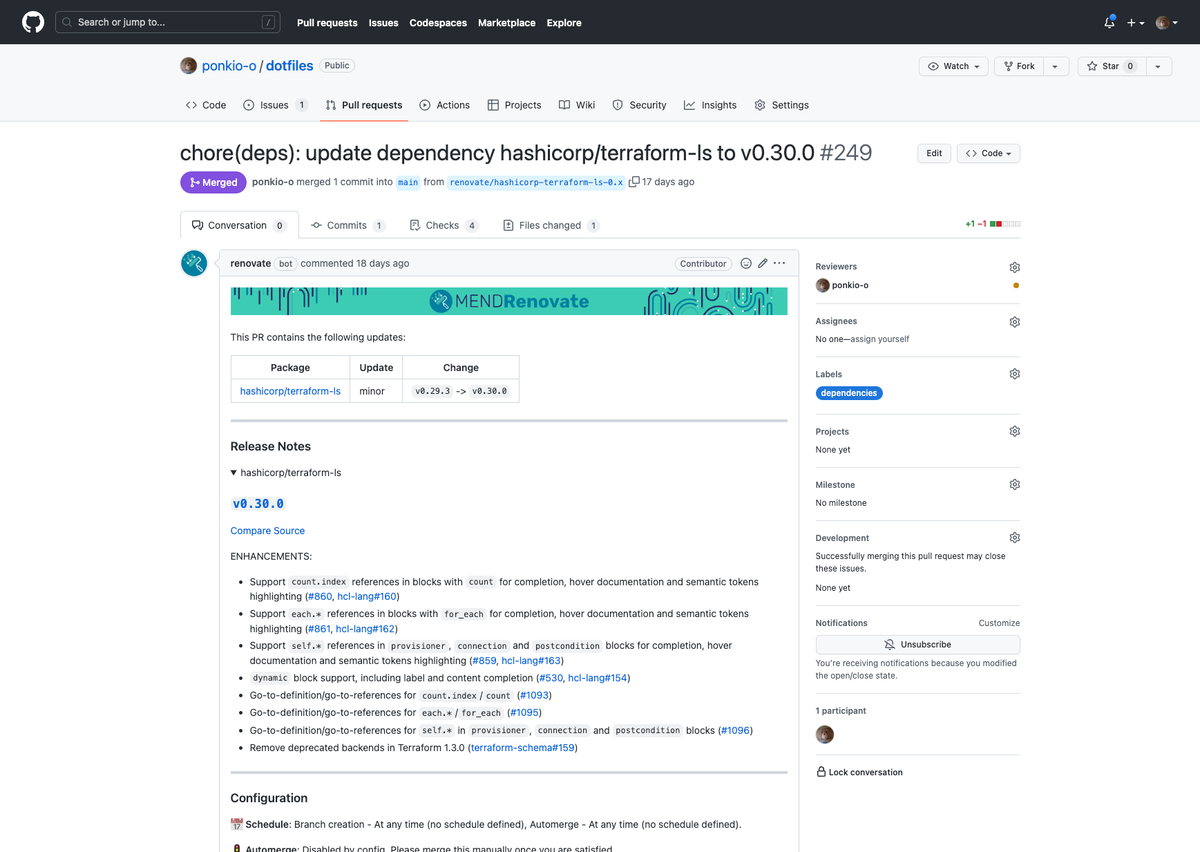This screenshot has height=852, width=1200.
Task: Edit the comment with the pencil icon
Action: 763,263
